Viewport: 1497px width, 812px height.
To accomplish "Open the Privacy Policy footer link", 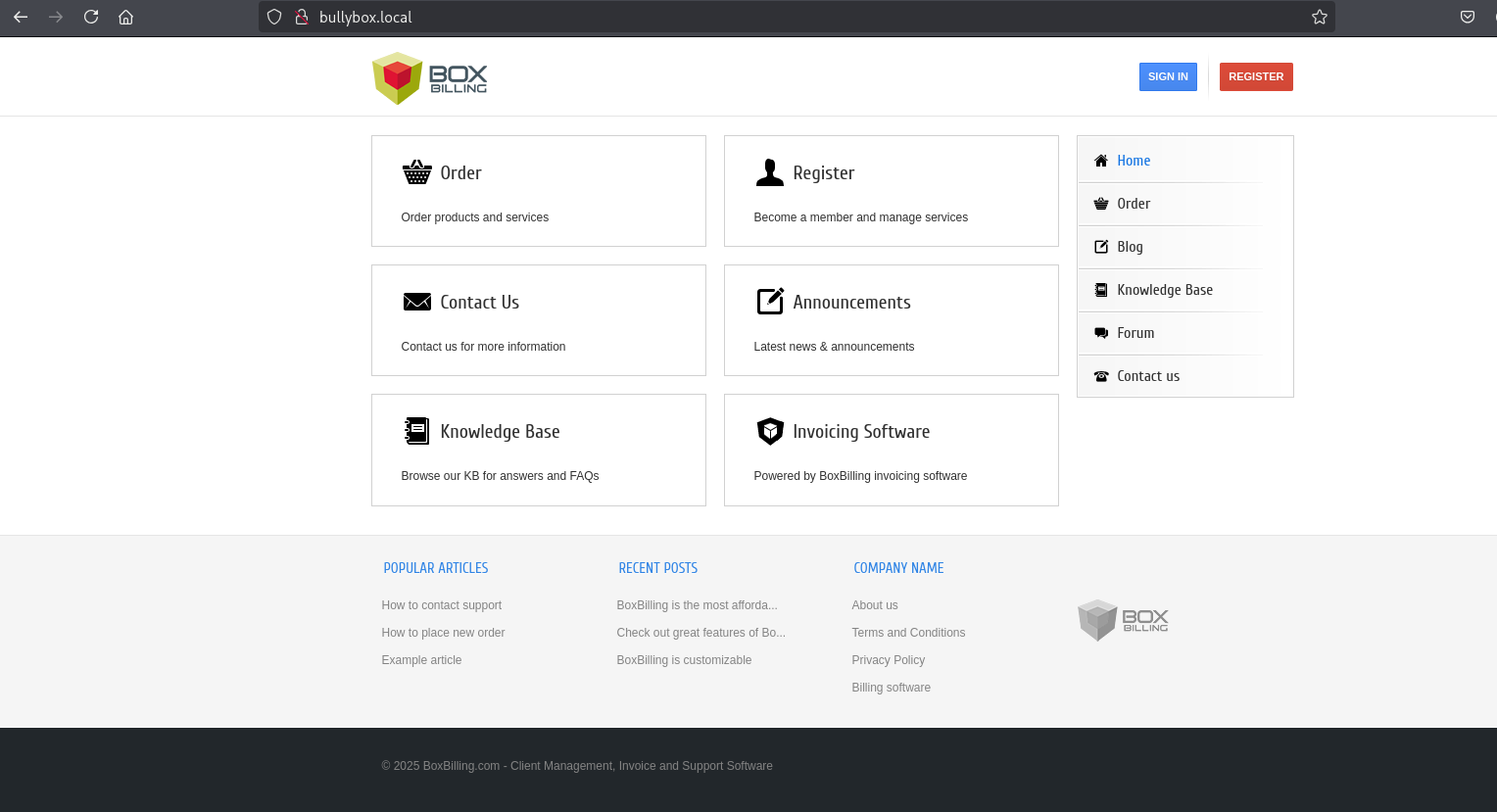I will (888, 660).
